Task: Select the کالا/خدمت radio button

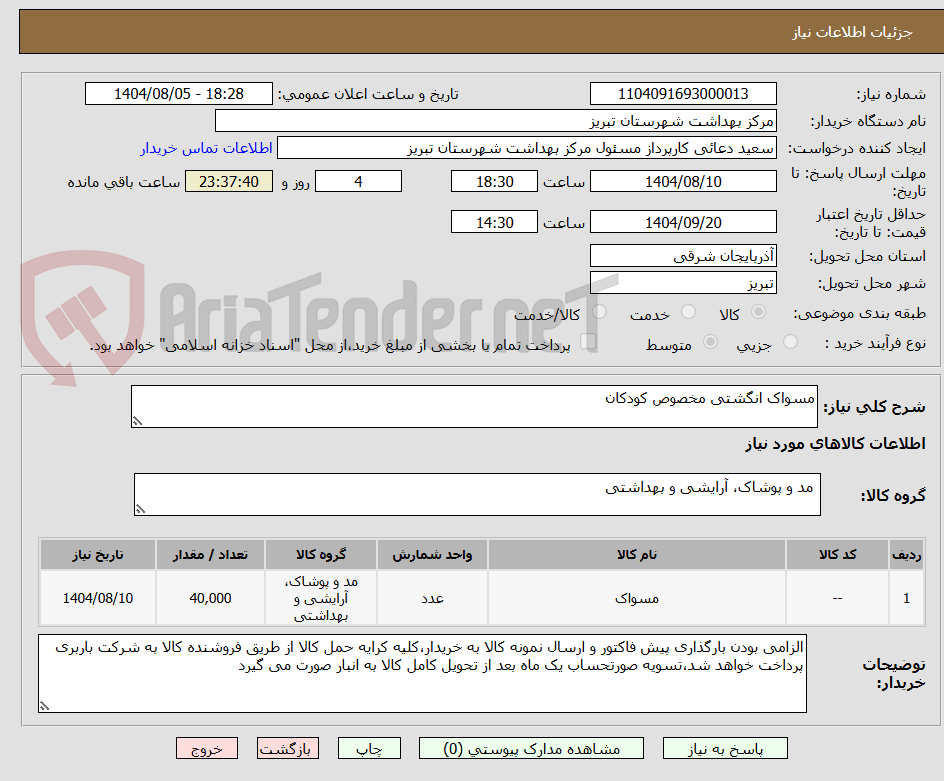Action: (599, 311)
